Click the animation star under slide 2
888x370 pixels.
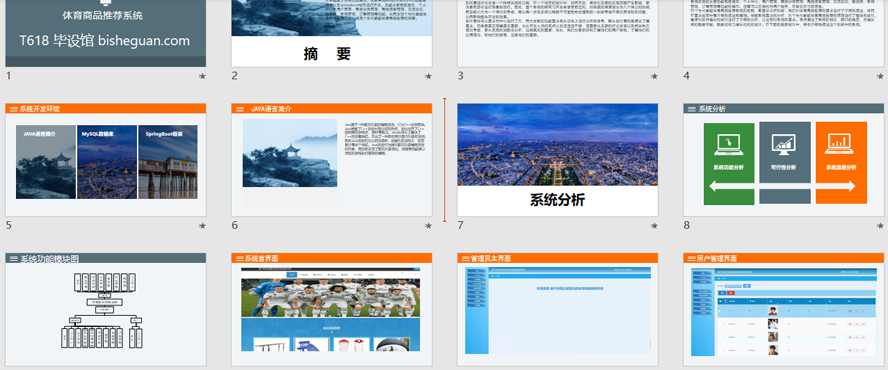[x=428, y=76]
